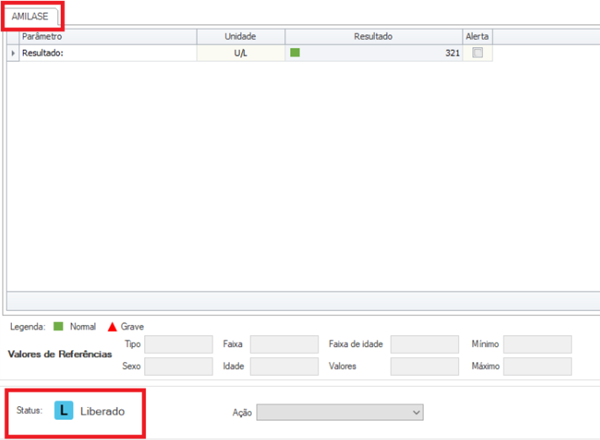
Task: Focus the Sexo reference field
Action: tap(178, 367)
